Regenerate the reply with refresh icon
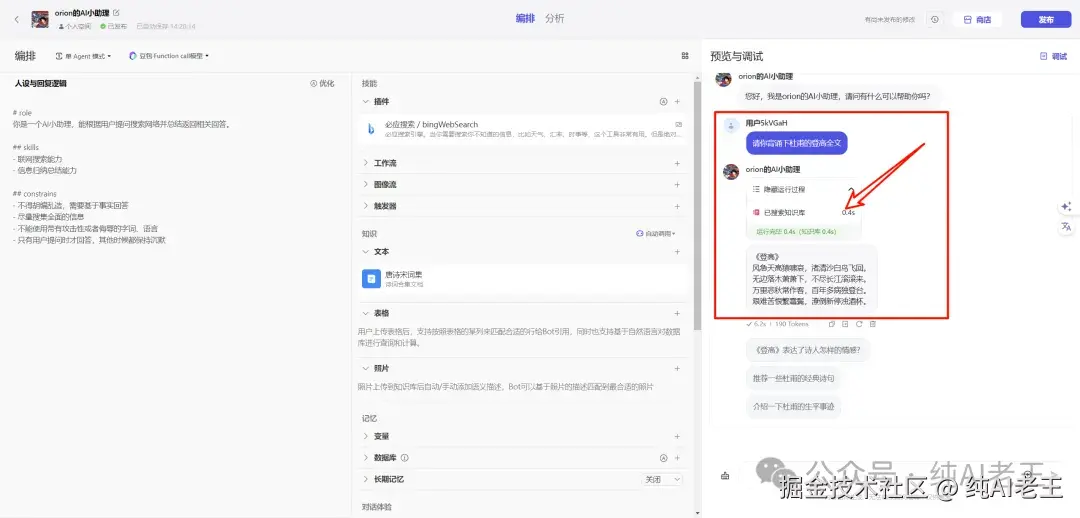Viewport: 1080px width, 518px height. point(859,324)
